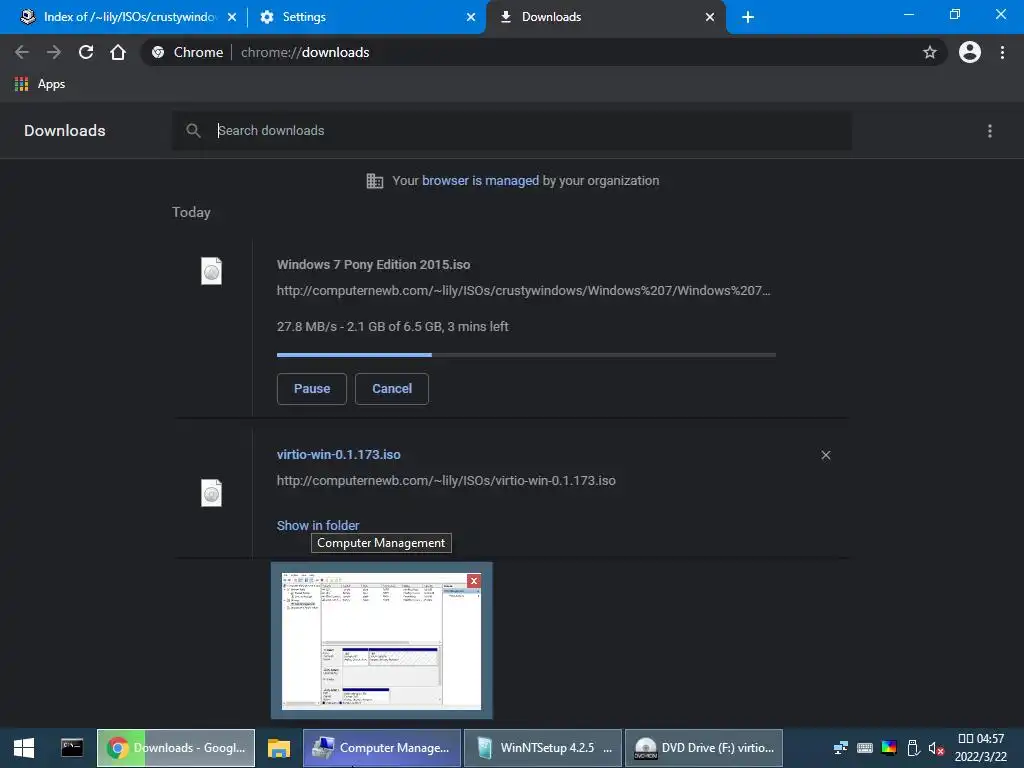
Task: Switch to DVD Drive (F:) taskbar button
Action: pyautogui.click(x=703, y=748)
